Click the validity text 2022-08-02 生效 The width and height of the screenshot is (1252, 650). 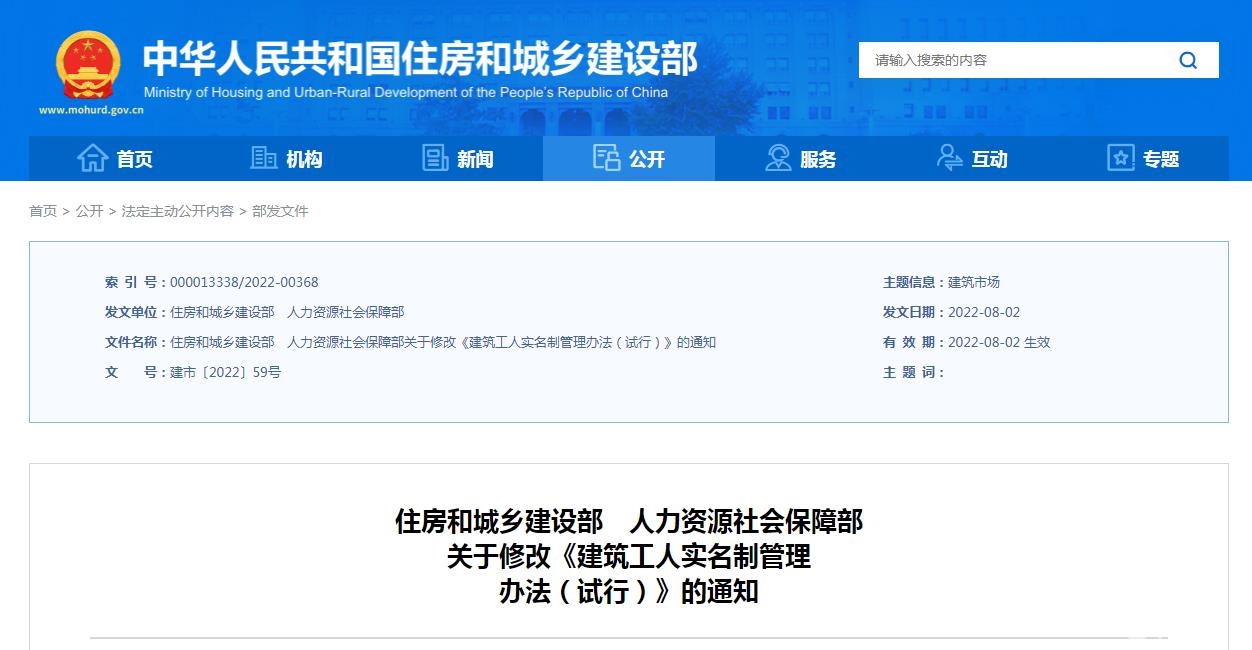(999, 342)
